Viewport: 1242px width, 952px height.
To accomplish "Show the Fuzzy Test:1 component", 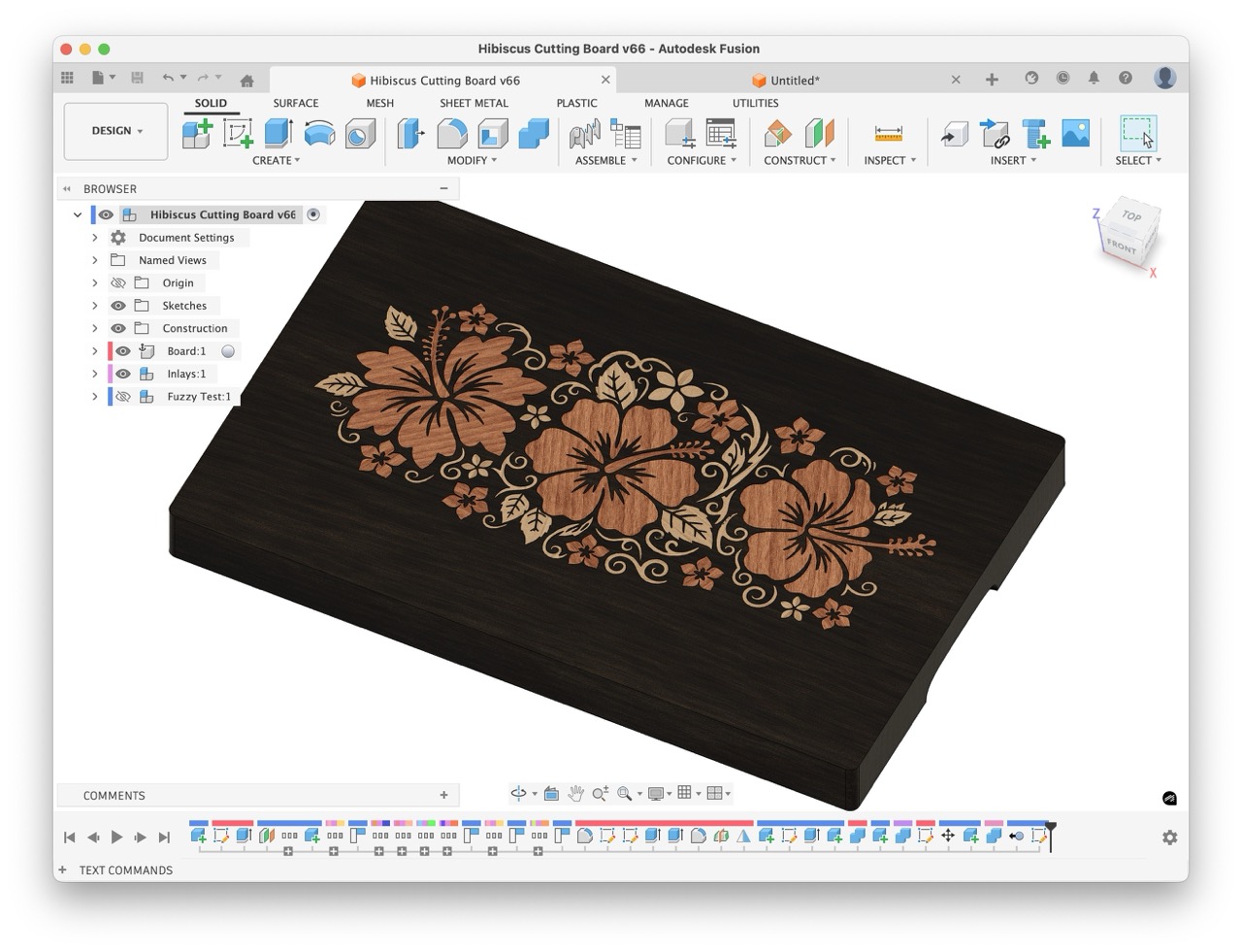I will coord(122,396).
